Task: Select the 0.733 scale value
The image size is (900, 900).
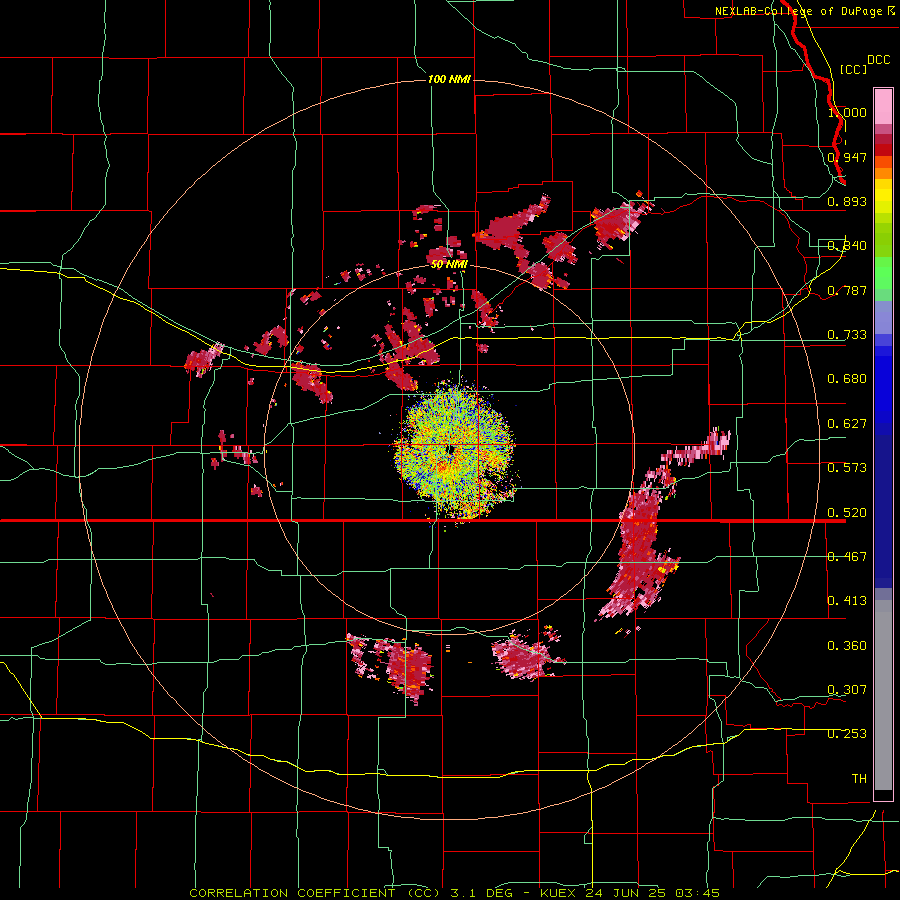Action: click(847, 335)
